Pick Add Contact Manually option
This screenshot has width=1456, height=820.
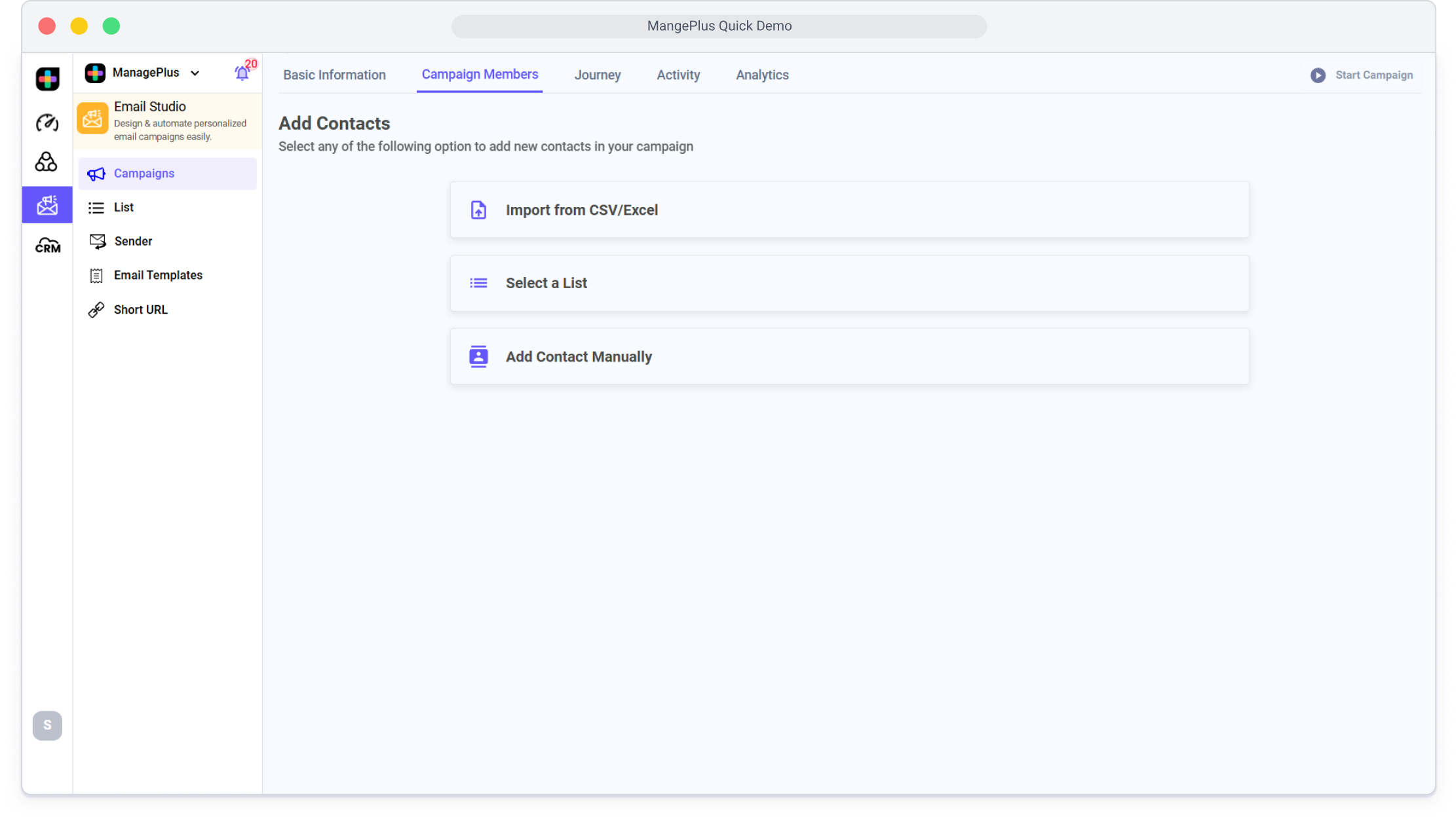[x=849, y=357]
